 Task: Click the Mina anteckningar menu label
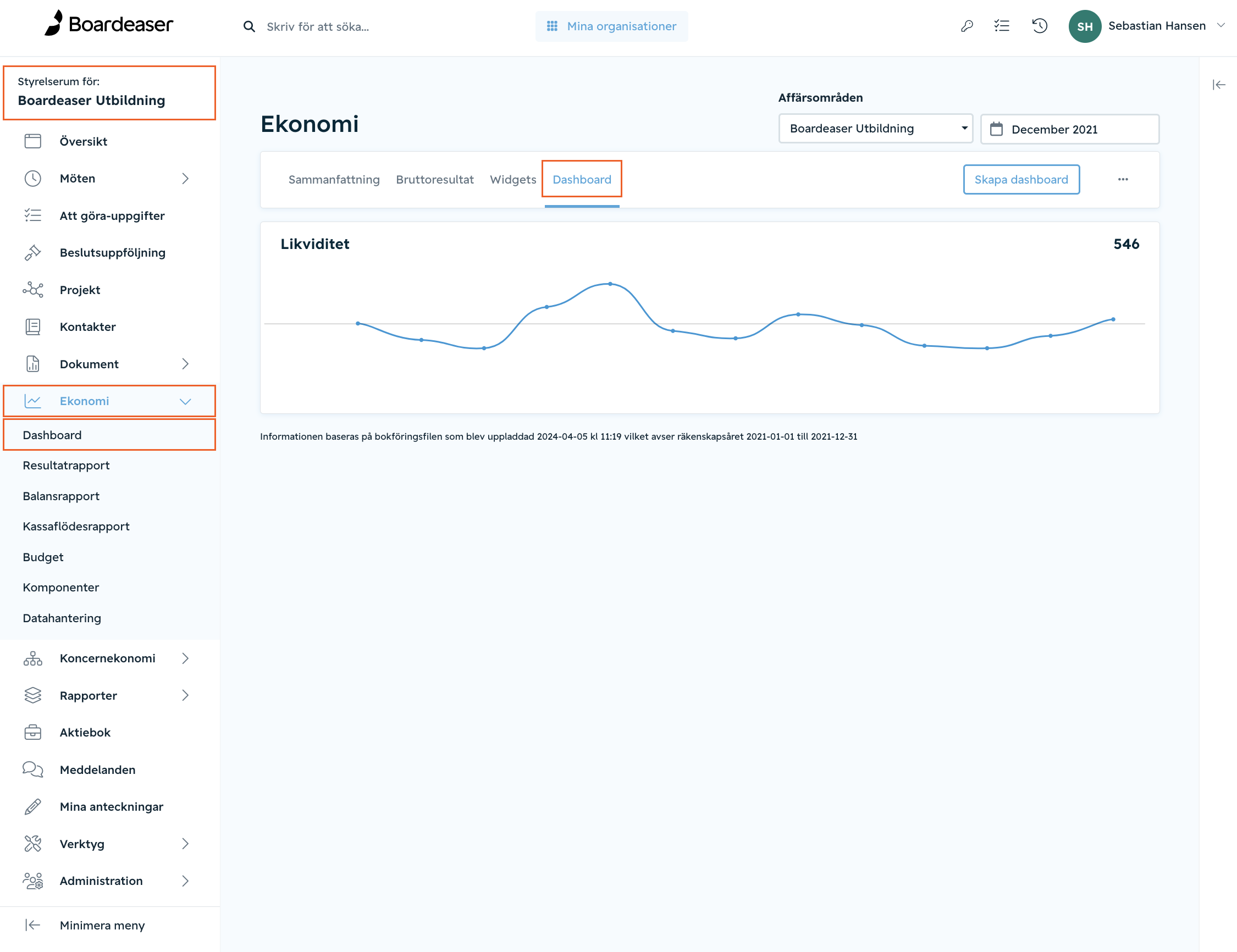112,806
